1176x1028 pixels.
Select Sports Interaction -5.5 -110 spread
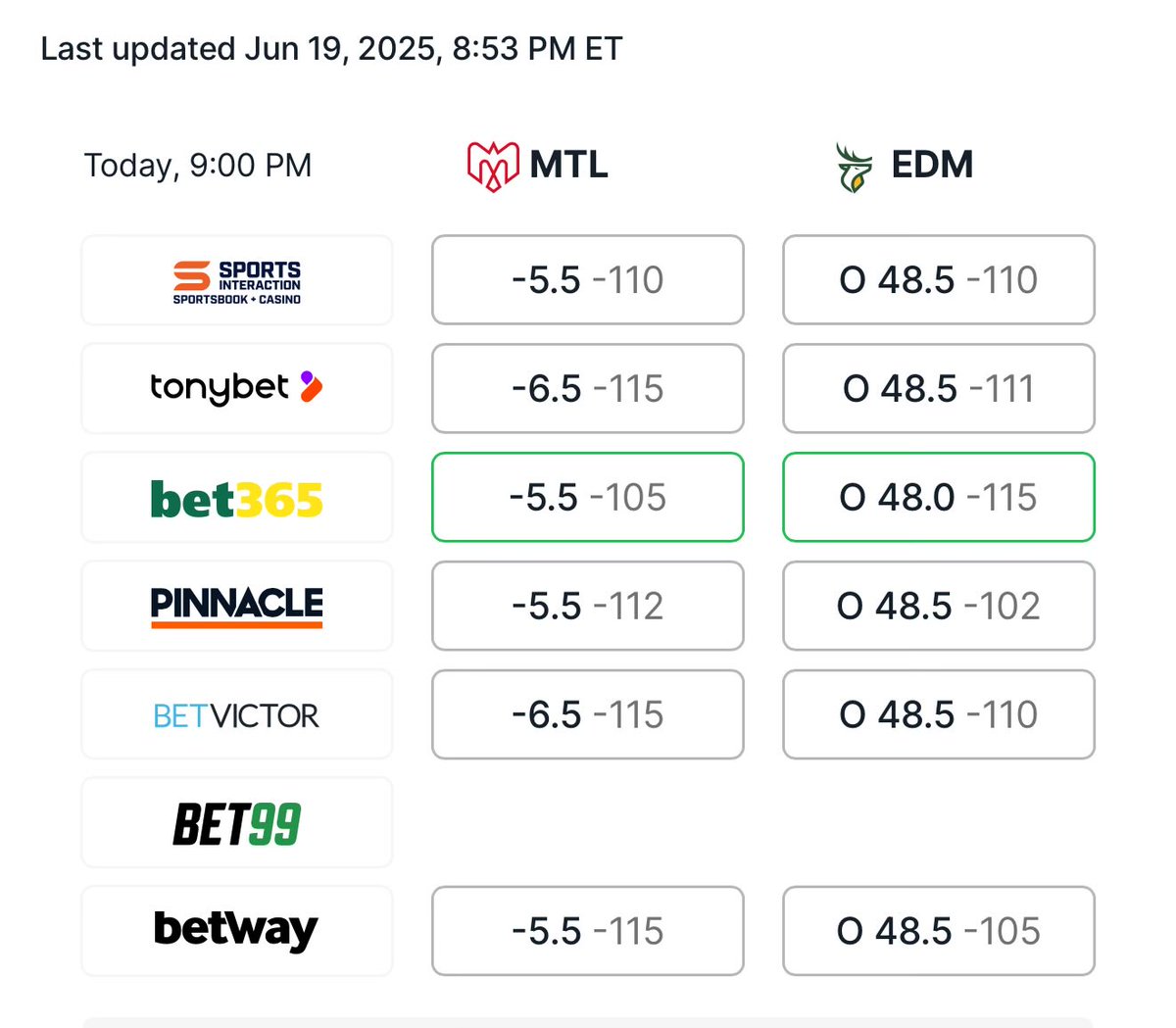point(588,280)
